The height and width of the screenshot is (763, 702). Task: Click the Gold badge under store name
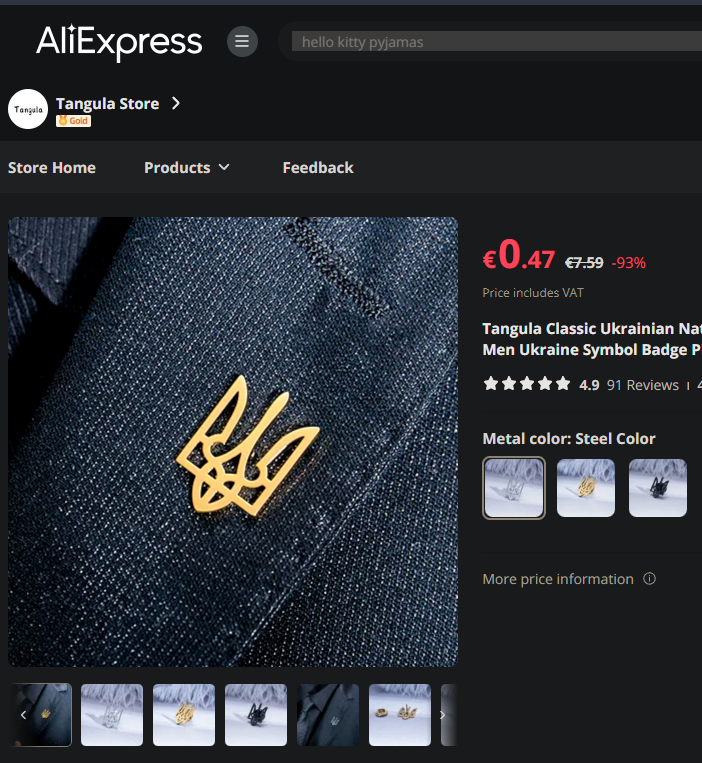[x=73, y=121]
